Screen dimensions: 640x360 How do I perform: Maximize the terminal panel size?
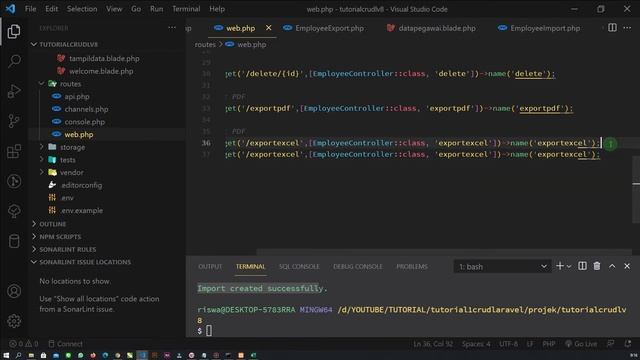(x=612, y=266)
